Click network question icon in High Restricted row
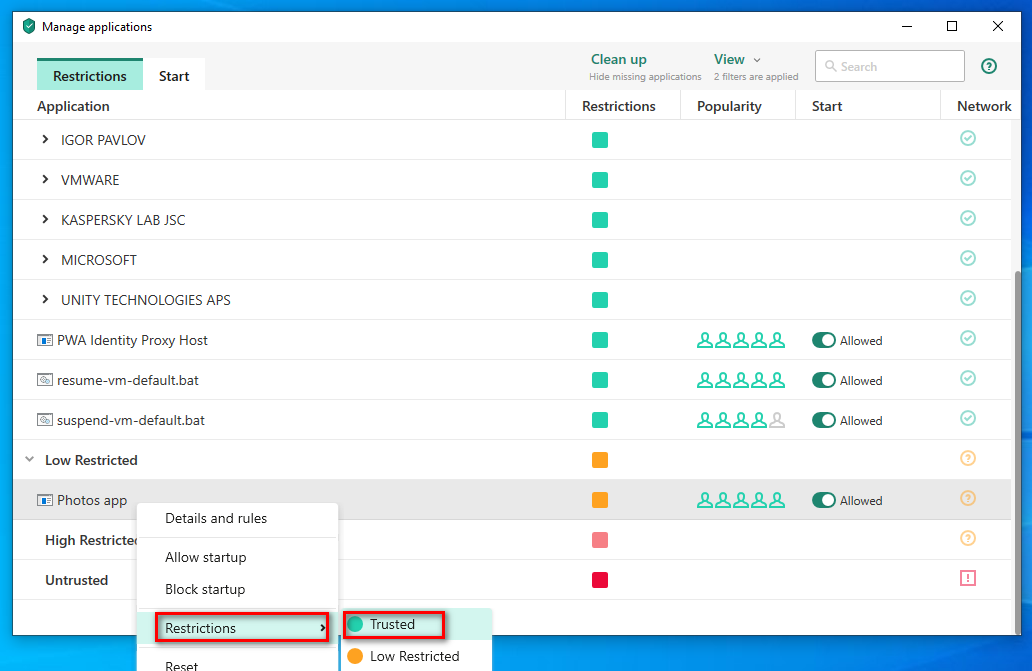Screen dimensions: 1032x671 tap(968, 539)
